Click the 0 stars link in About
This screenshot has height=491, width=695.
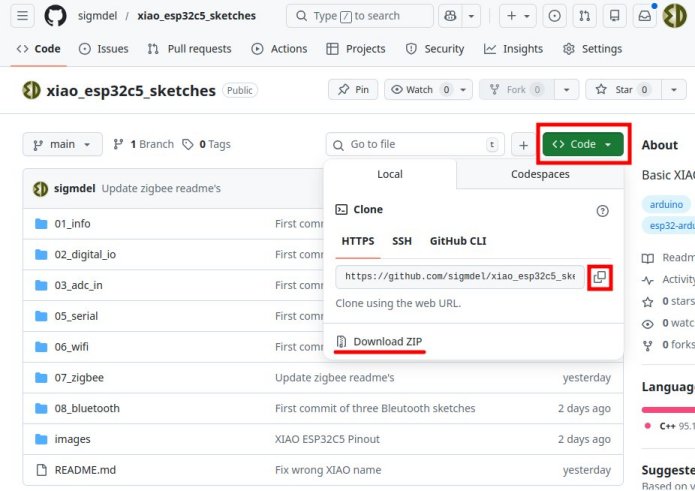coord(668,301)
